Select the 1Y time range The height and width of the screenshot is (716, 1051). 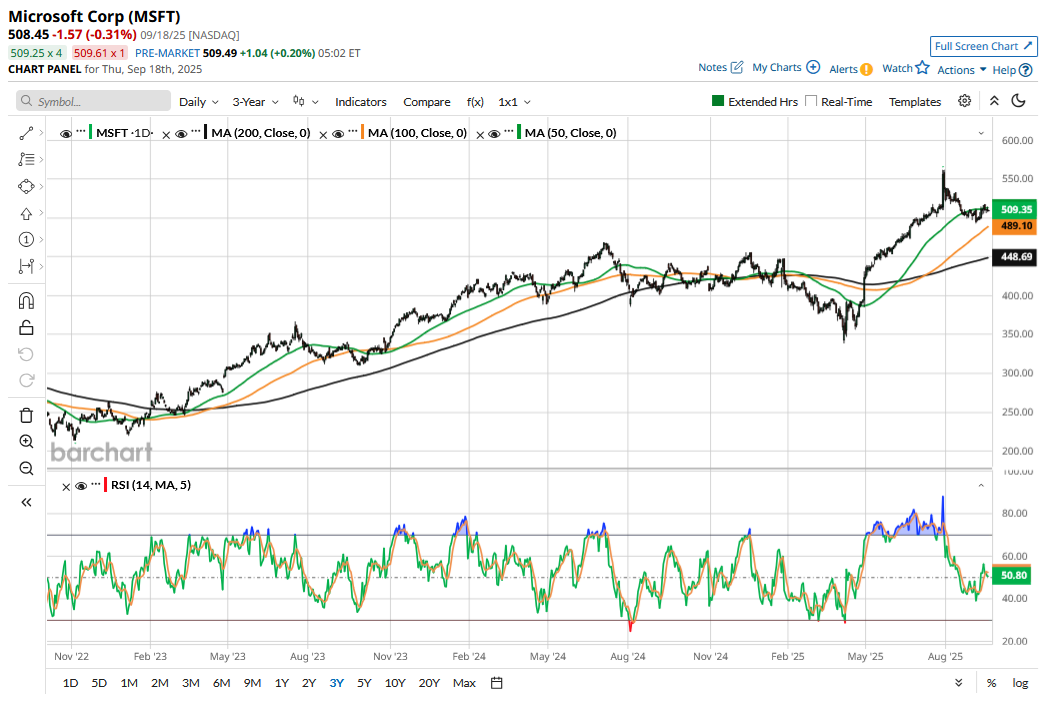pos(282,683)
